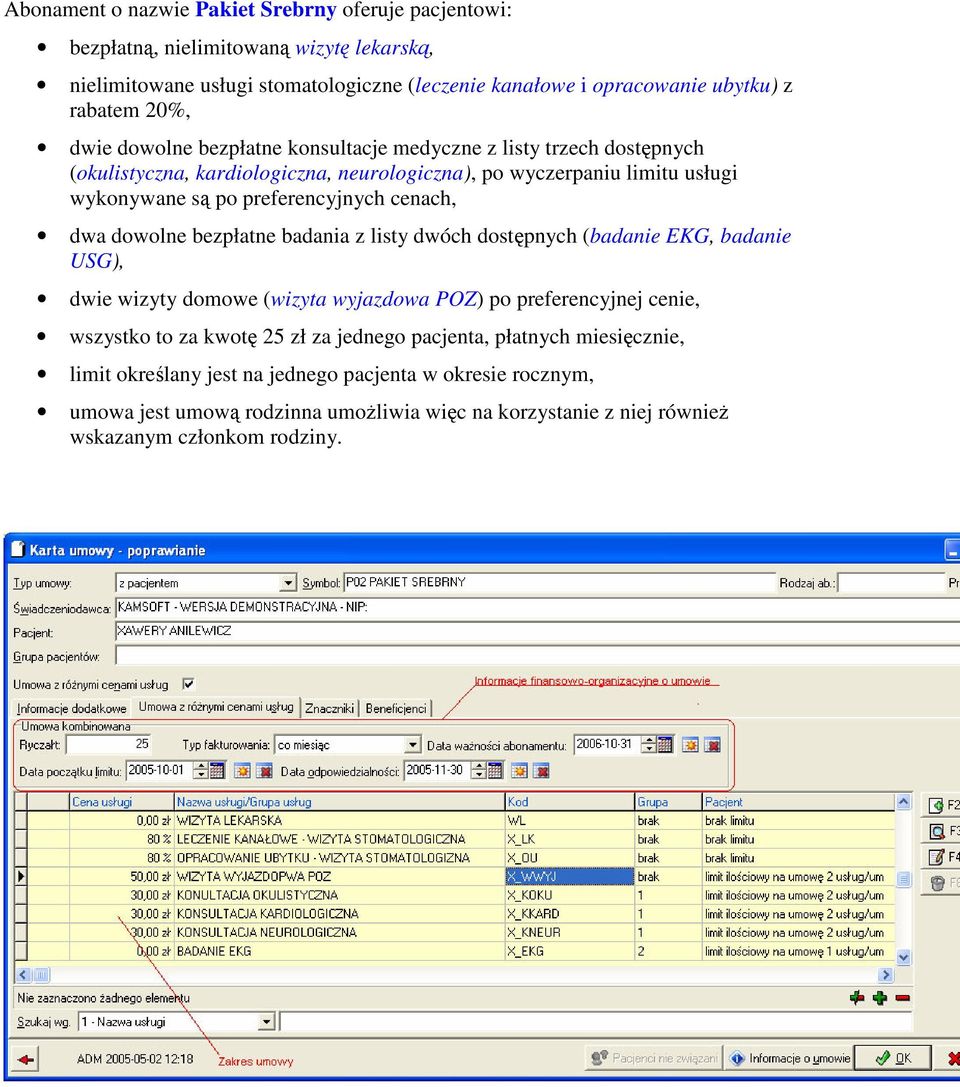Click Data ważności abonamentu spinner arrows

(x=649, y=745)
